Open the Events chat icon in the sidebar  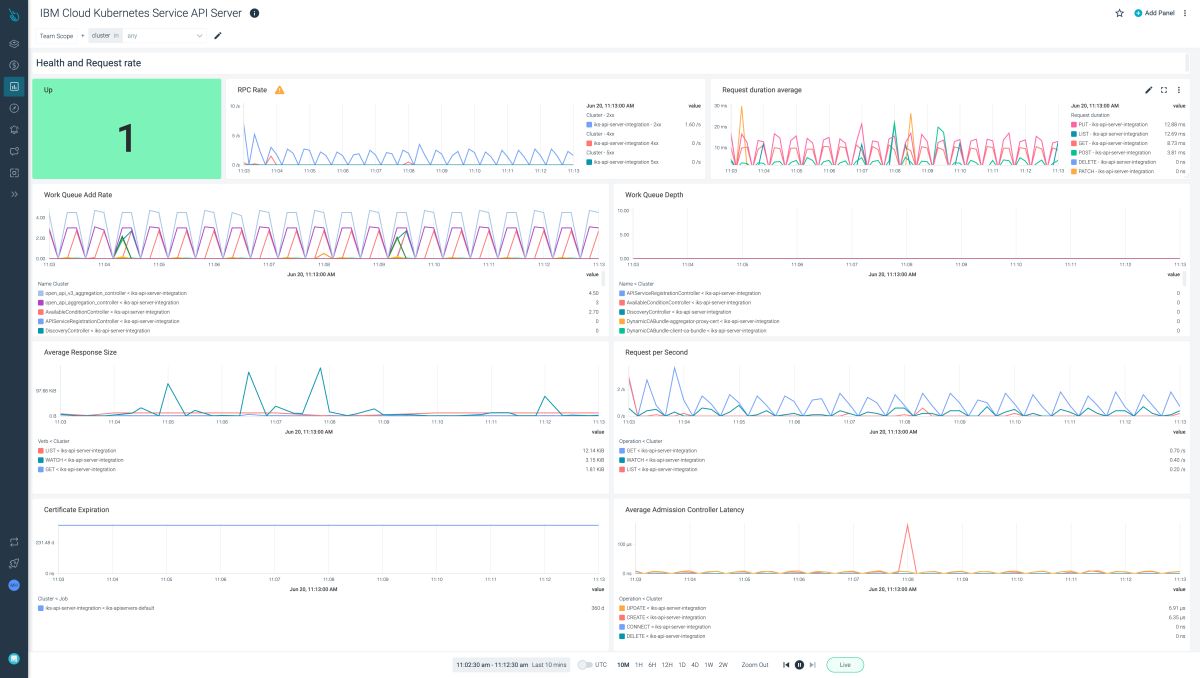point(14,151)
